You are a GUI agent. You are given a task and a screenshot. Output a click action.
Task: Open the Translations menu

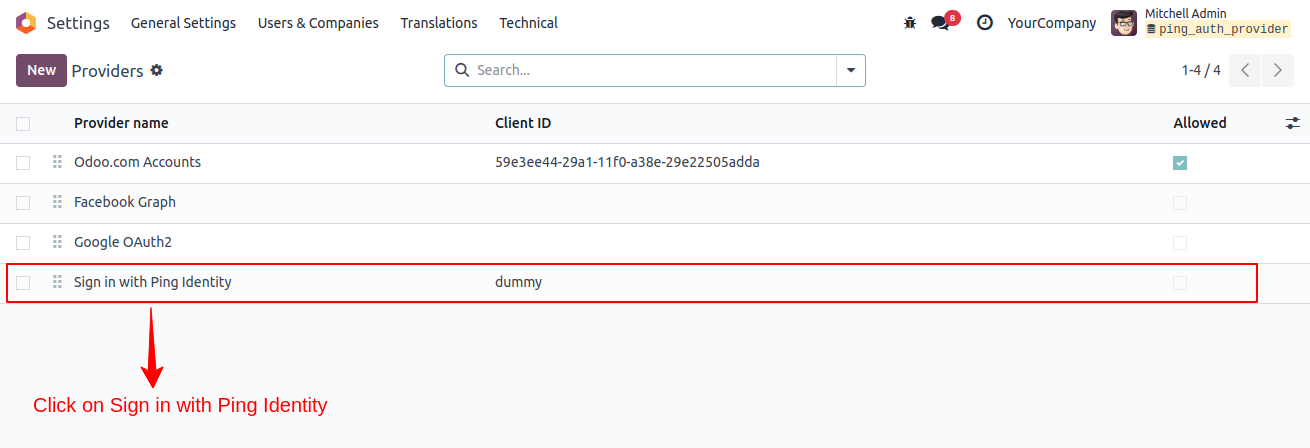(439, 23)
